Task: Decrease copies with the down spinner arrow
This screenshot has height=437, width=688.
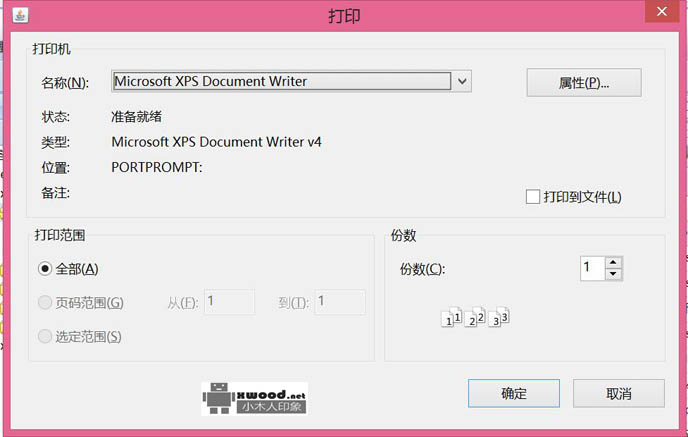Action: click(613, 274)
